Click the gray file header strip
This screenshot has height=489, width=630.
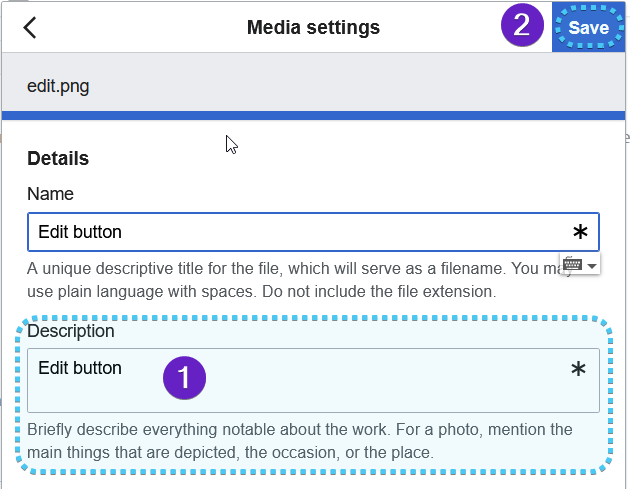pos(313,82)
